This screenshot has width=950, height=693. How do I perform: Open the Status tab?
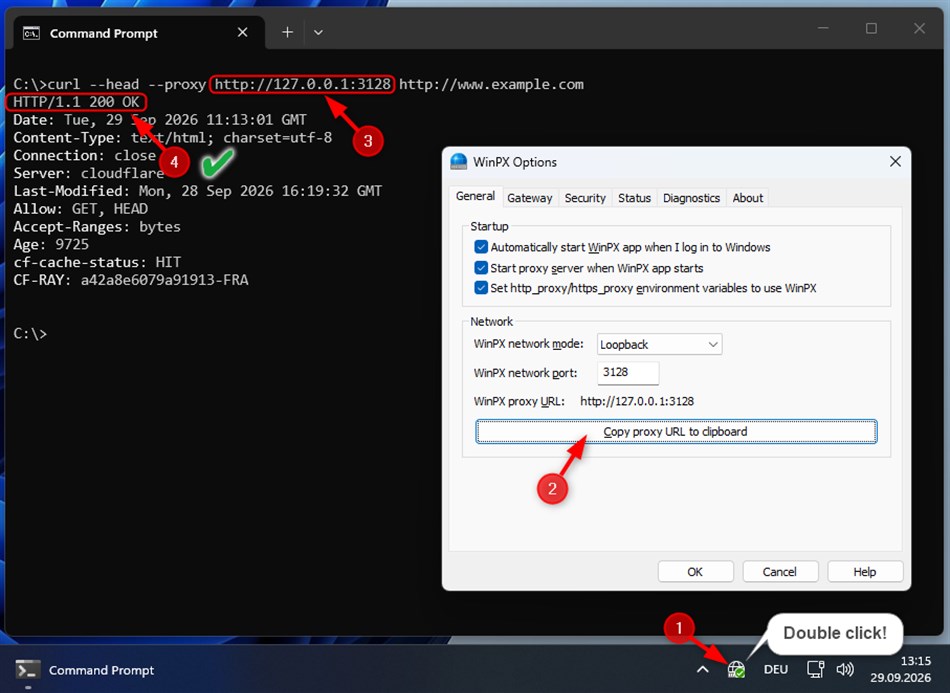(x=634, y=198)
